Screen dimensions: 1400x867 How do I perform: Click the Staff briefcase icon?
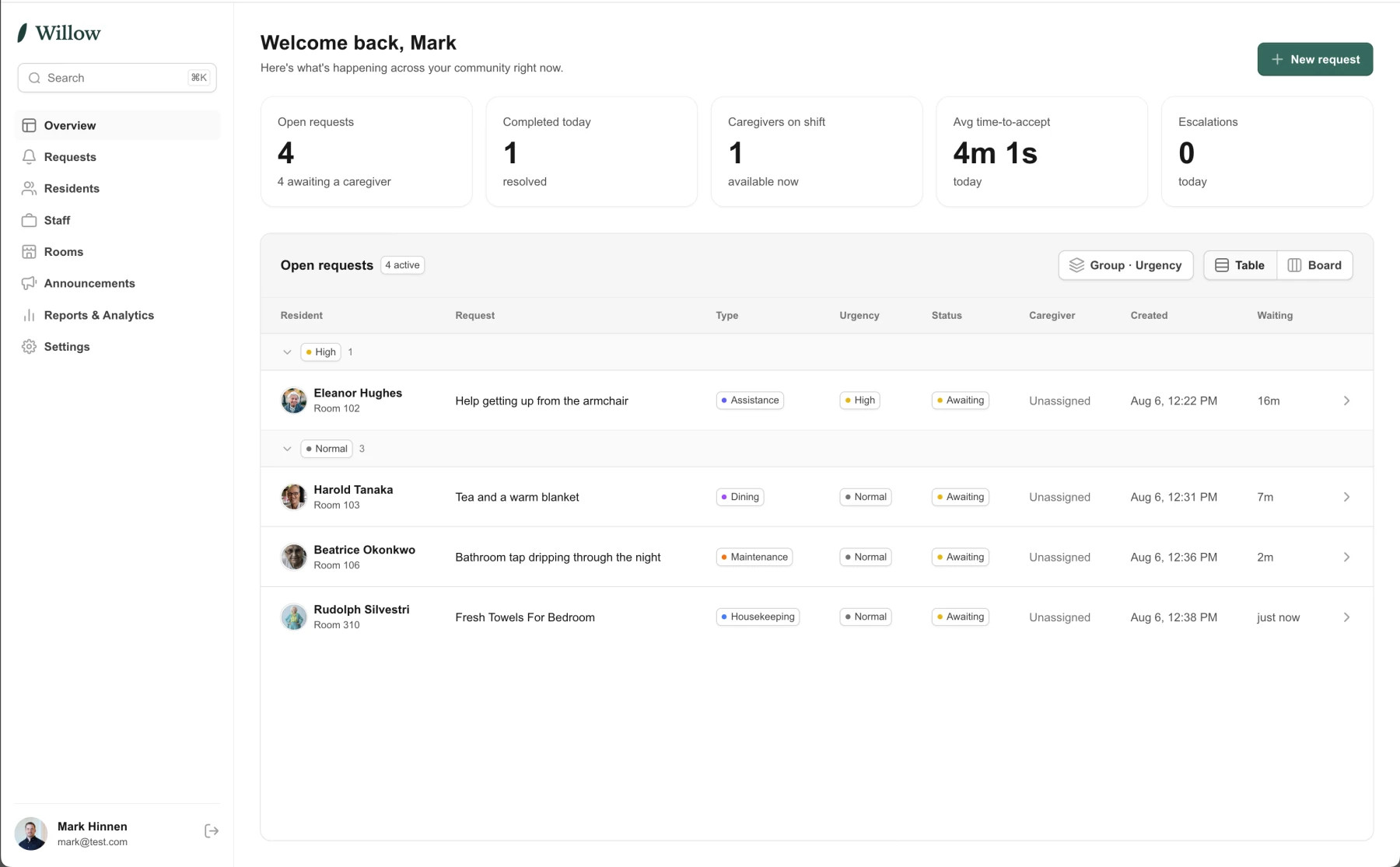pyautogui.click(x=30, y=220)
